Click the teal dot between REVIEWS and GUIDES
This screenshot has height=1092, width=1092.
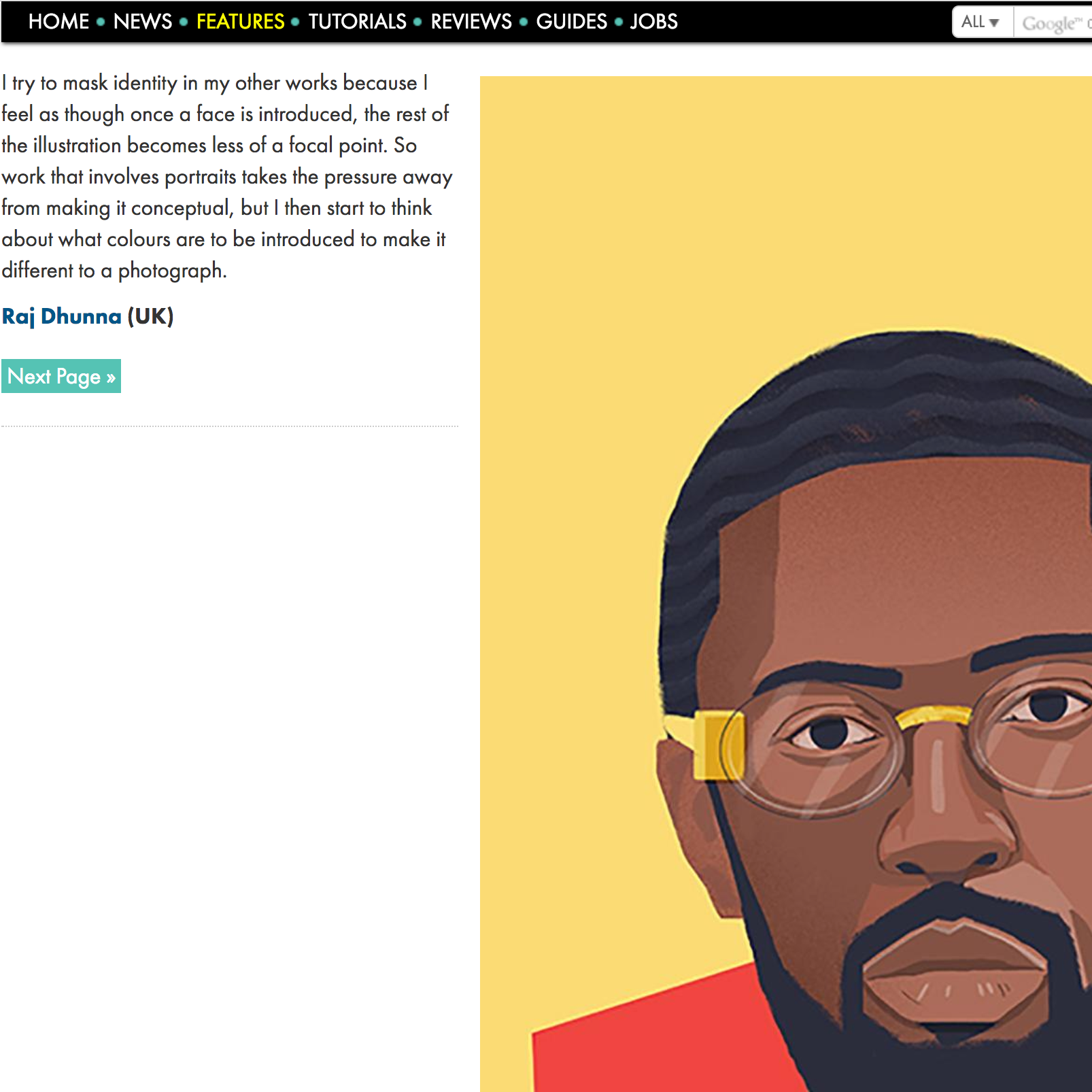pos(524,22)
